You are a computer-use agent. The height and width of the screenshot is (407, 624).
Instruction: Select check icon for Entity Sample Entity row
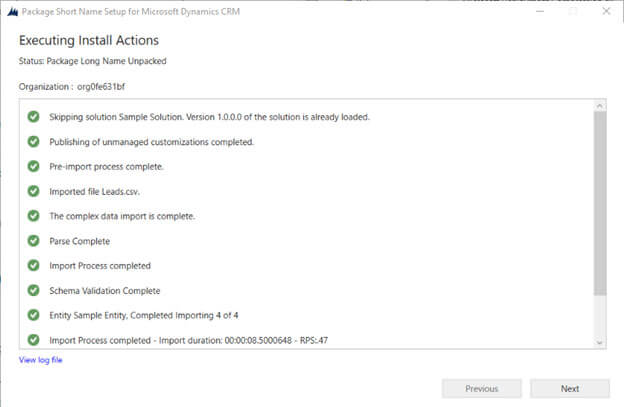33,315
